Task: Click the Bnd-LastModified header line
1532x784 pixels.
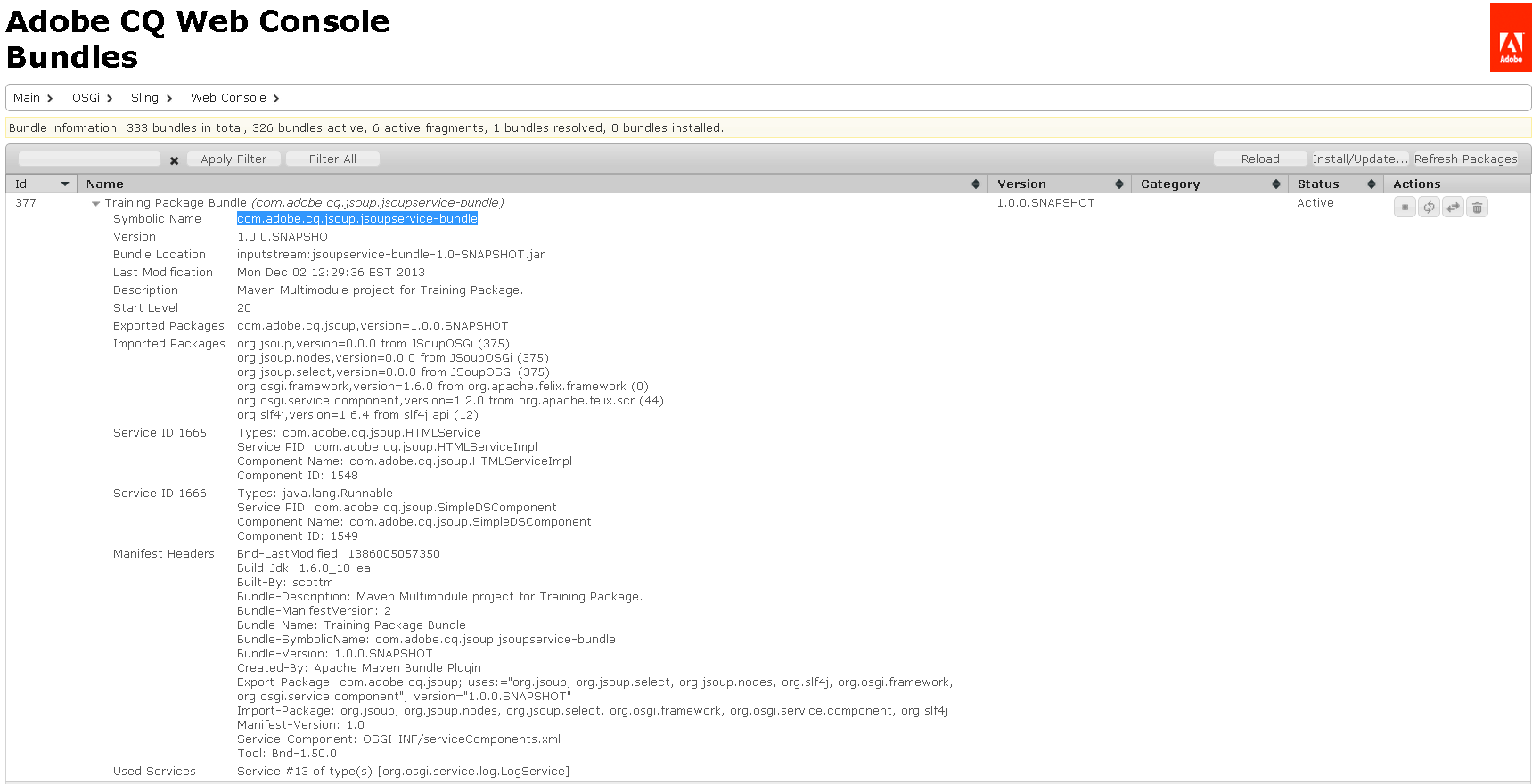Action: (339, 554)
